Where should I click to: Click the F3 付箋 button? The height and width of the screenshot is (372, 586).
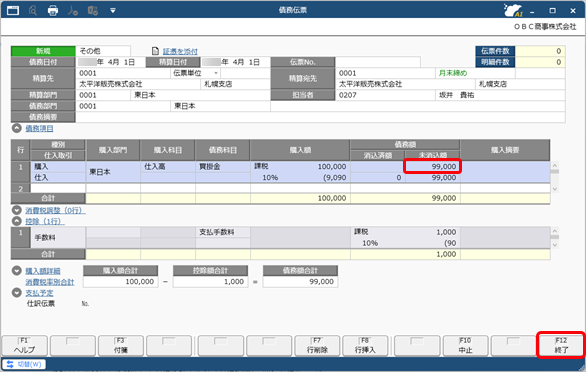(x=121, y=345)
